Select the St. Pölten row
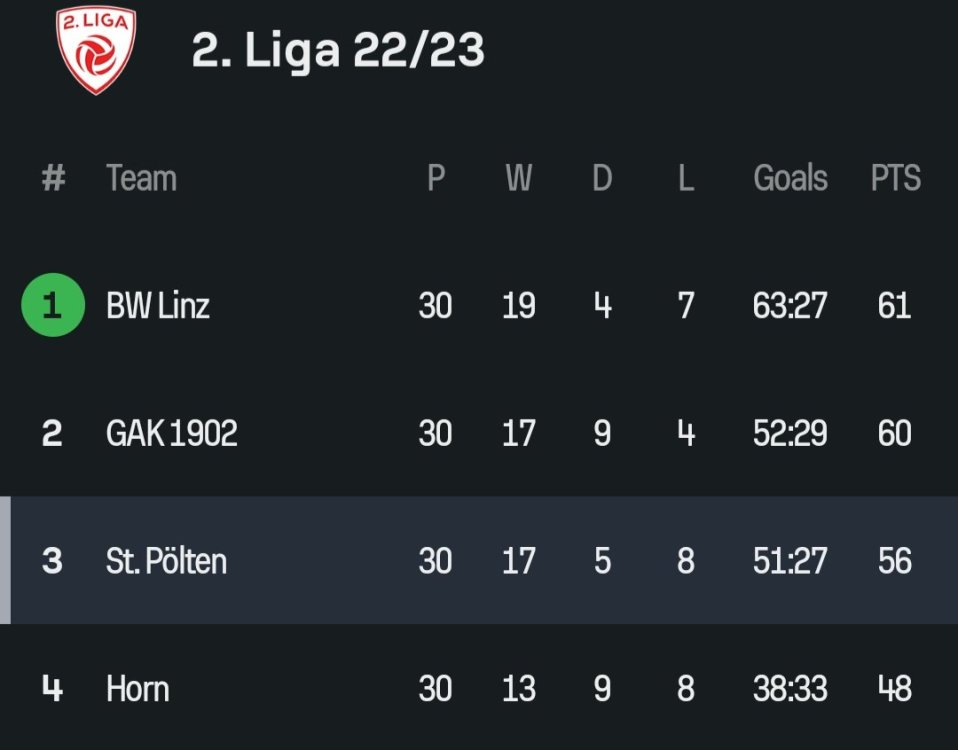Viewport: 958px width, 750px height. [164, 561]
